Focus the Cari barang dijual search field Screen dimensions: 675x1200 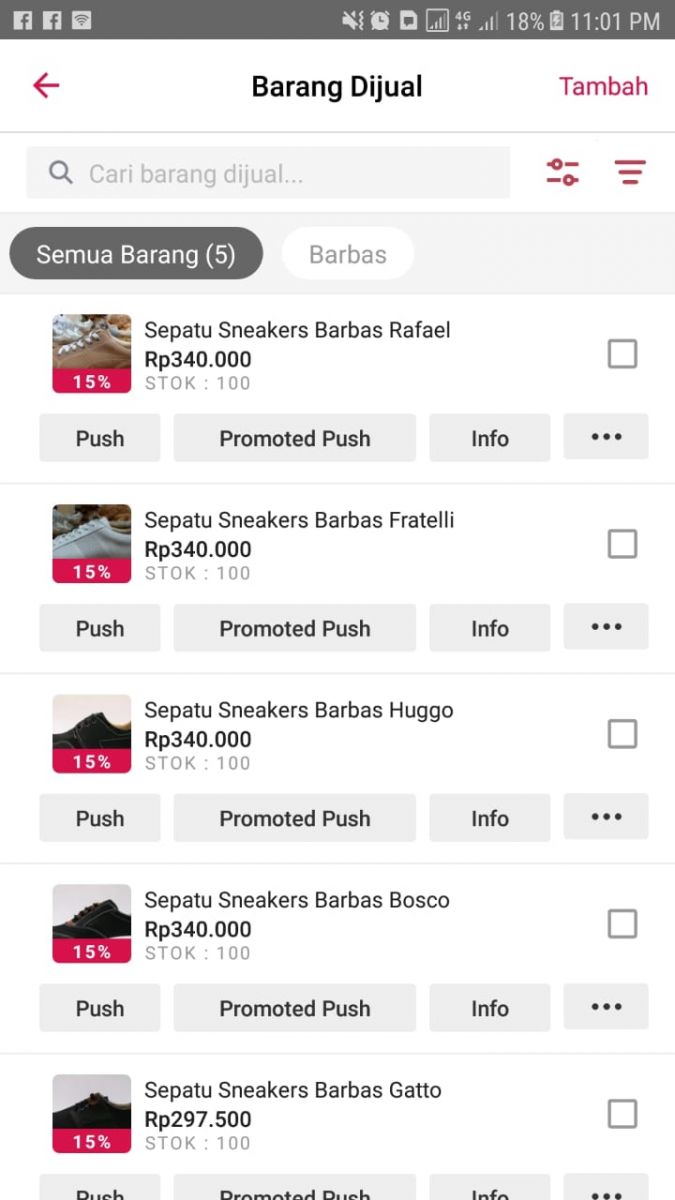point(290,174)
